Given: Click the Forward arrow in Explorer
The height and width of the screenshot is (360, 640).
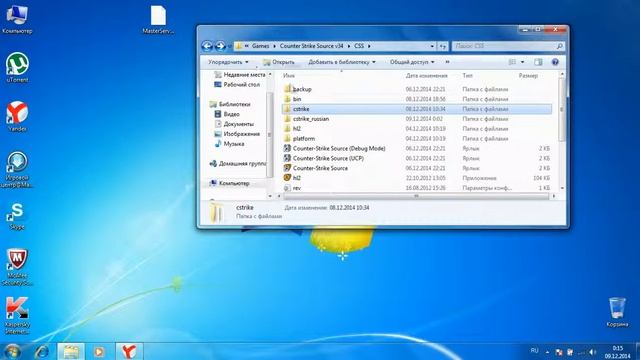Looking at the screenshot, I should point(220,46).
